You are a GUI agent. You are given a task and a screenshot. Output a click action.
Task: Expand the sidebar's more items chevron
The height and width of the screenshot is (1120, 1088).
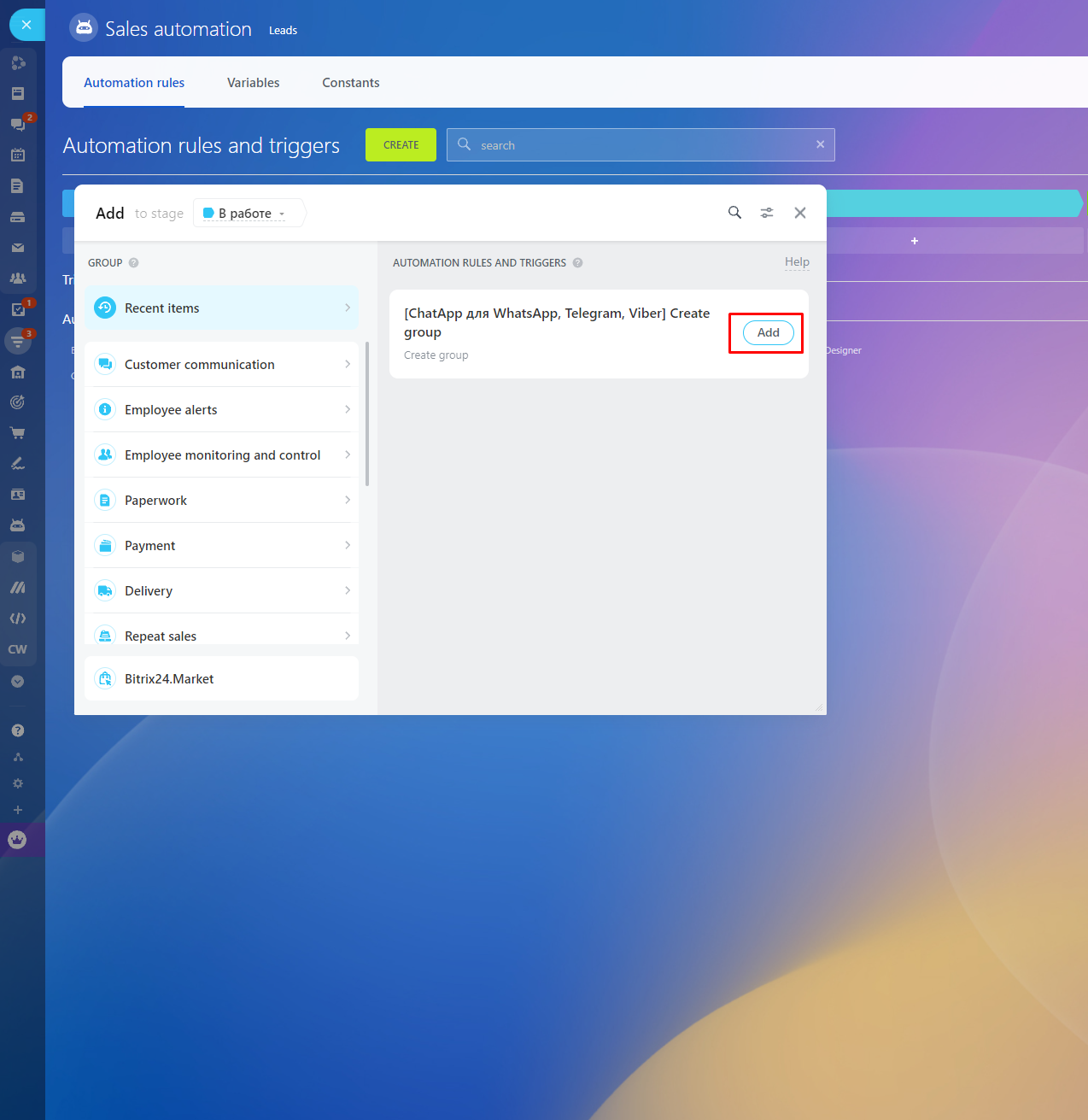pyautogui.click(x=17, y=682)
